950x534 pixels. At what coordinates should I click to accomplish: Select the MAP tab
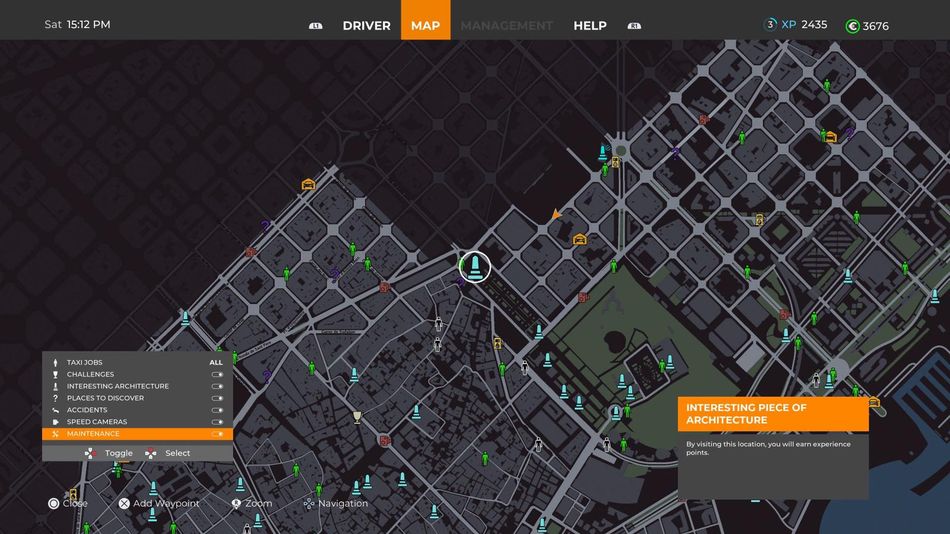pos(425,20)
